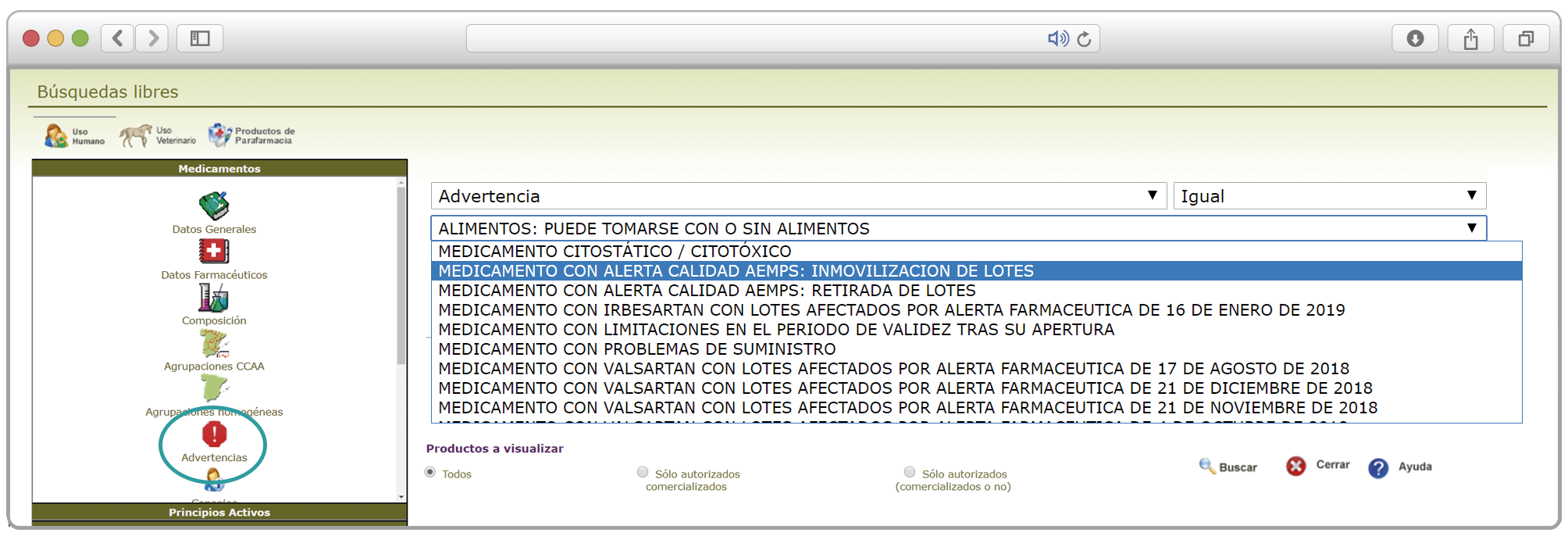1568x554 pixels.
Task: Click the browser reload icon
Action: (x=1084, y=39)
